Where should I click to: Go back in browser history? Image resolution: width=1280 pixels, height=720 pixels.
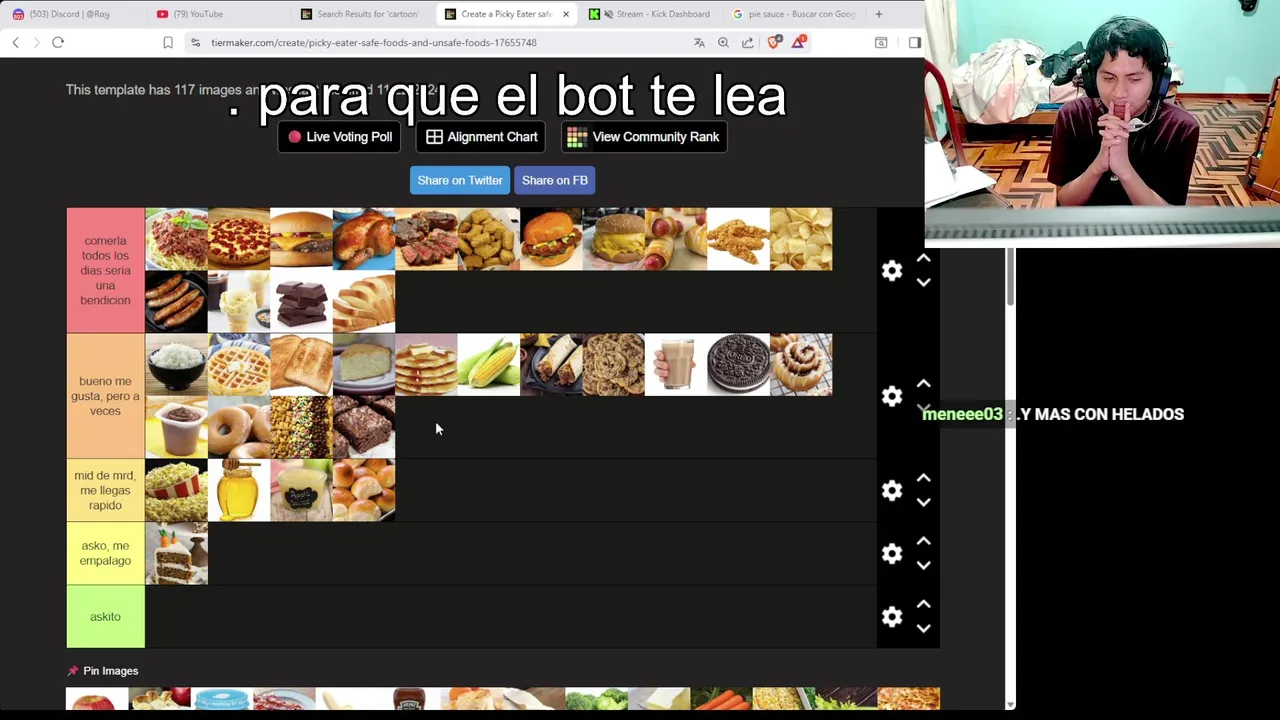(15, 42)
